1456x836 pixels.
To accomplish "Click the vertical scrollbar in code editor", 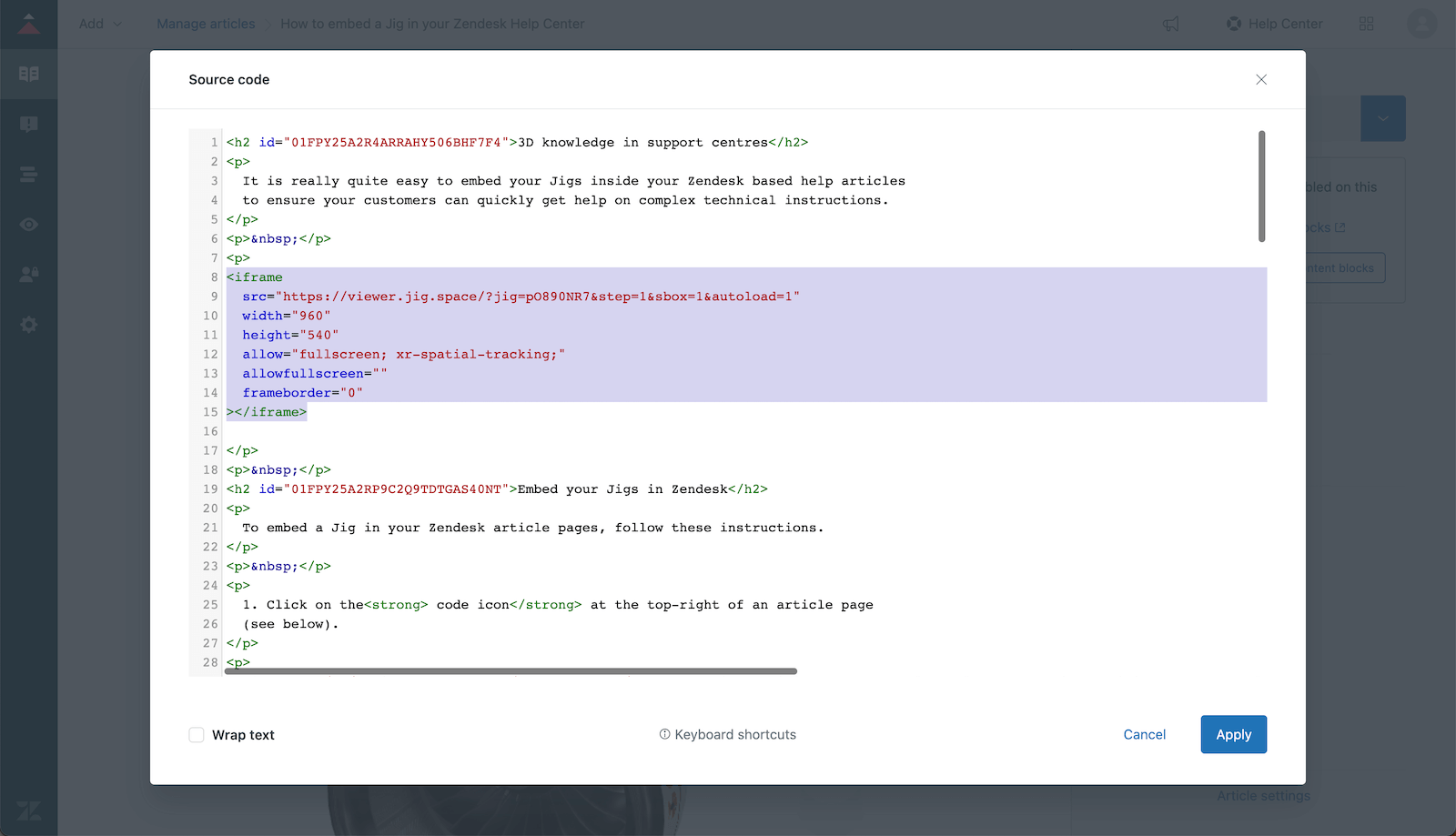I will [1262, 186].
